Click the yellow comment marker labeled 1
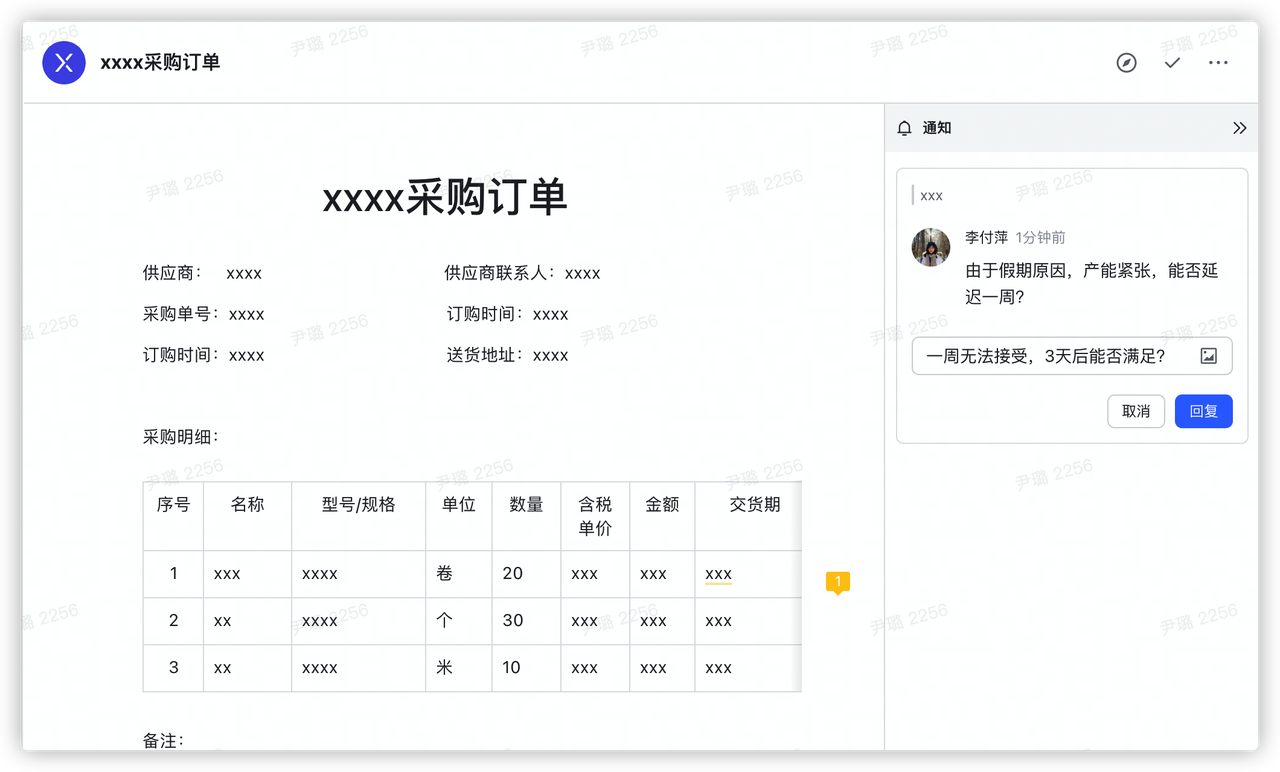This screenshot has width=1280, height=772. [837, 582]
